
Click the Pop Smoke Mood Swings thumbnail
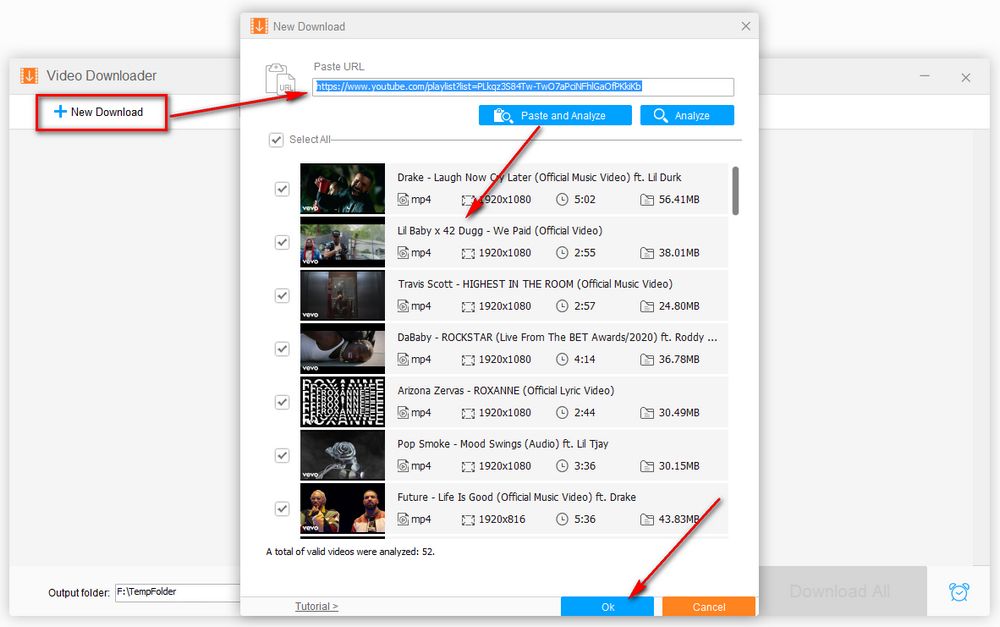[x=342, y=455]
